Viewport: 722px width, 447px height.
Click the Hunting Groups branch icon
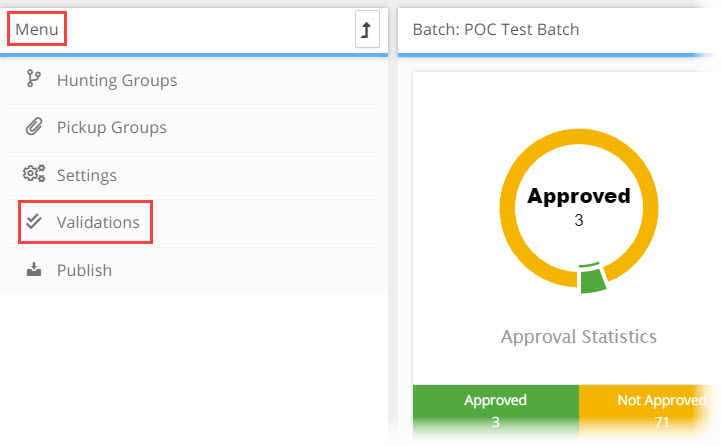[x=34, y=79]
